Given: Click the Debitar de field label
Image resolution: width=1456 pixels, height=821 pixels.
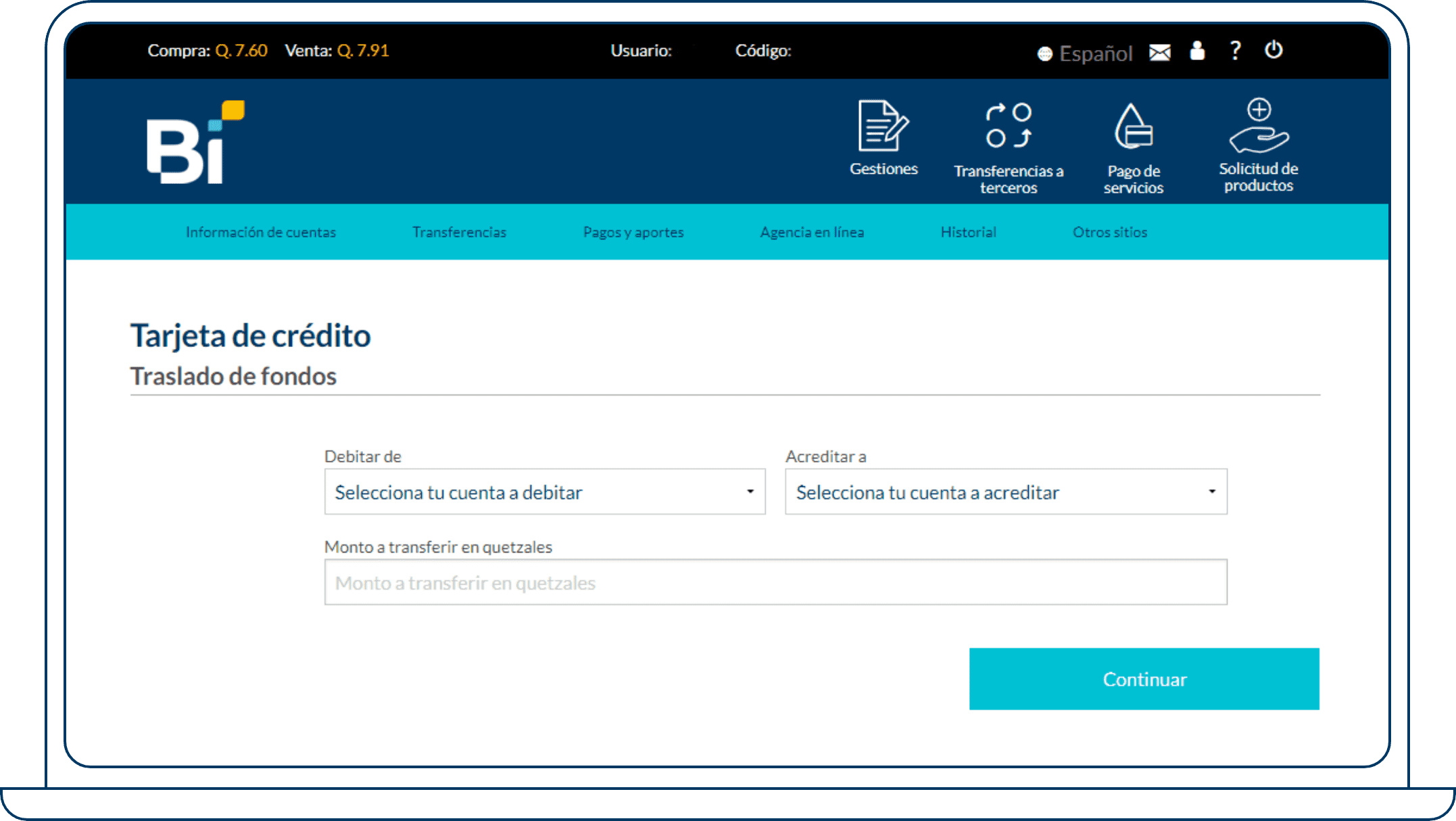Looking at the screenshot, I should point(363,456).
